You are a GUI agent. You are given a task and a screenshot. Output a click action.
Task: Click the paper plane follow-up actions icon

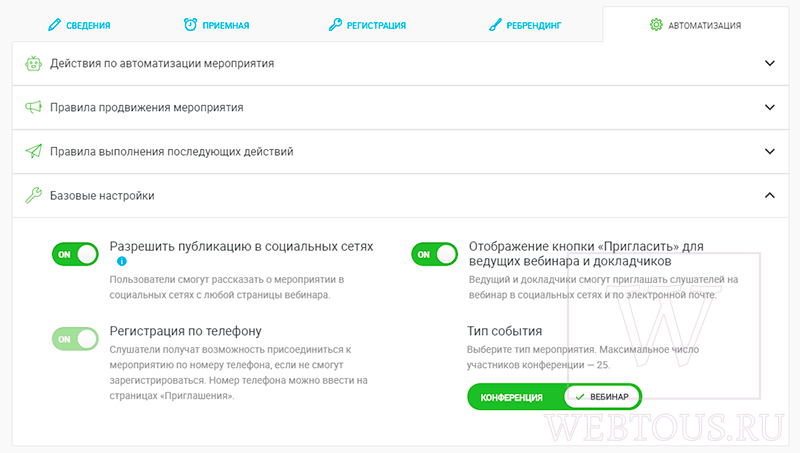[34, 151]
